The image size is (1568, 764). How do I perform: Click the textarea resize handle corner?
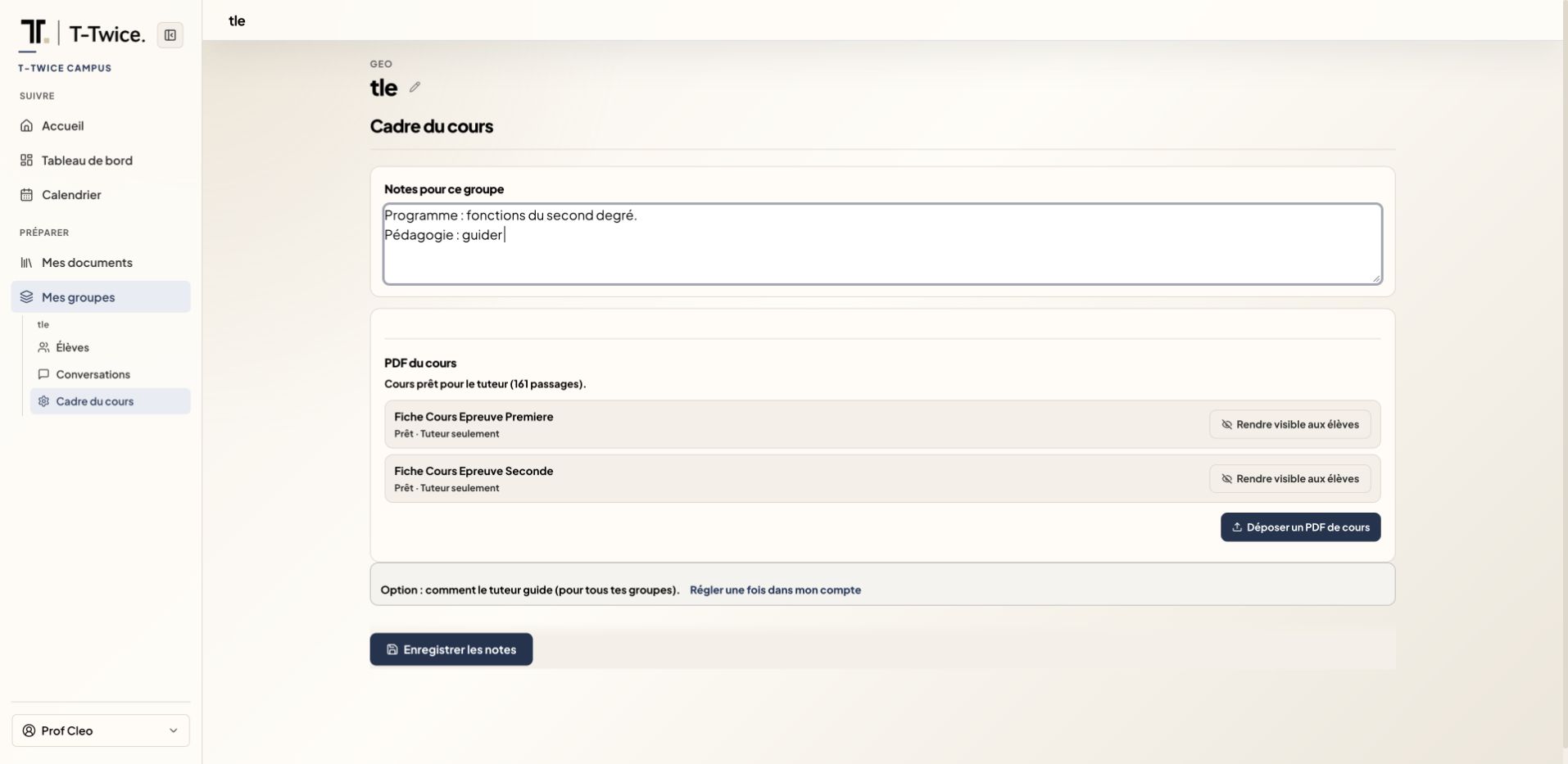click(1375, 278)
